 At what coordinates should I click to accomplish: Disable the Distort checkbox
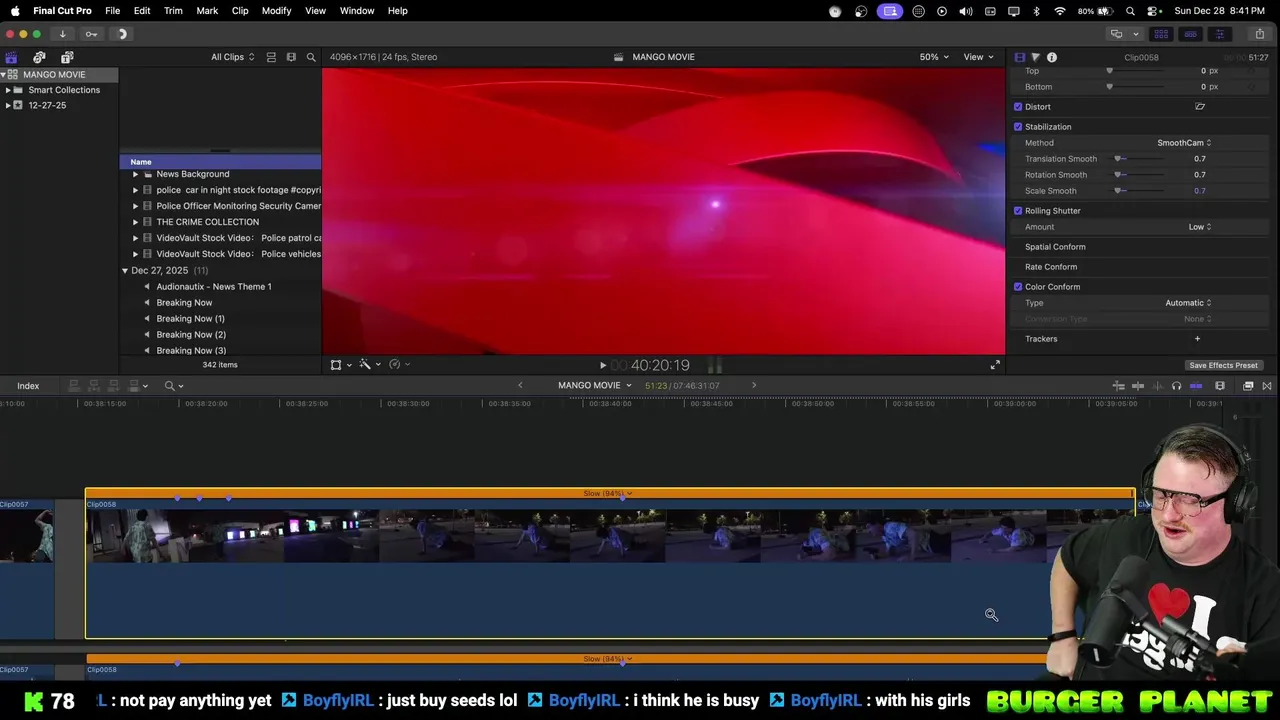click(1018, 107)
